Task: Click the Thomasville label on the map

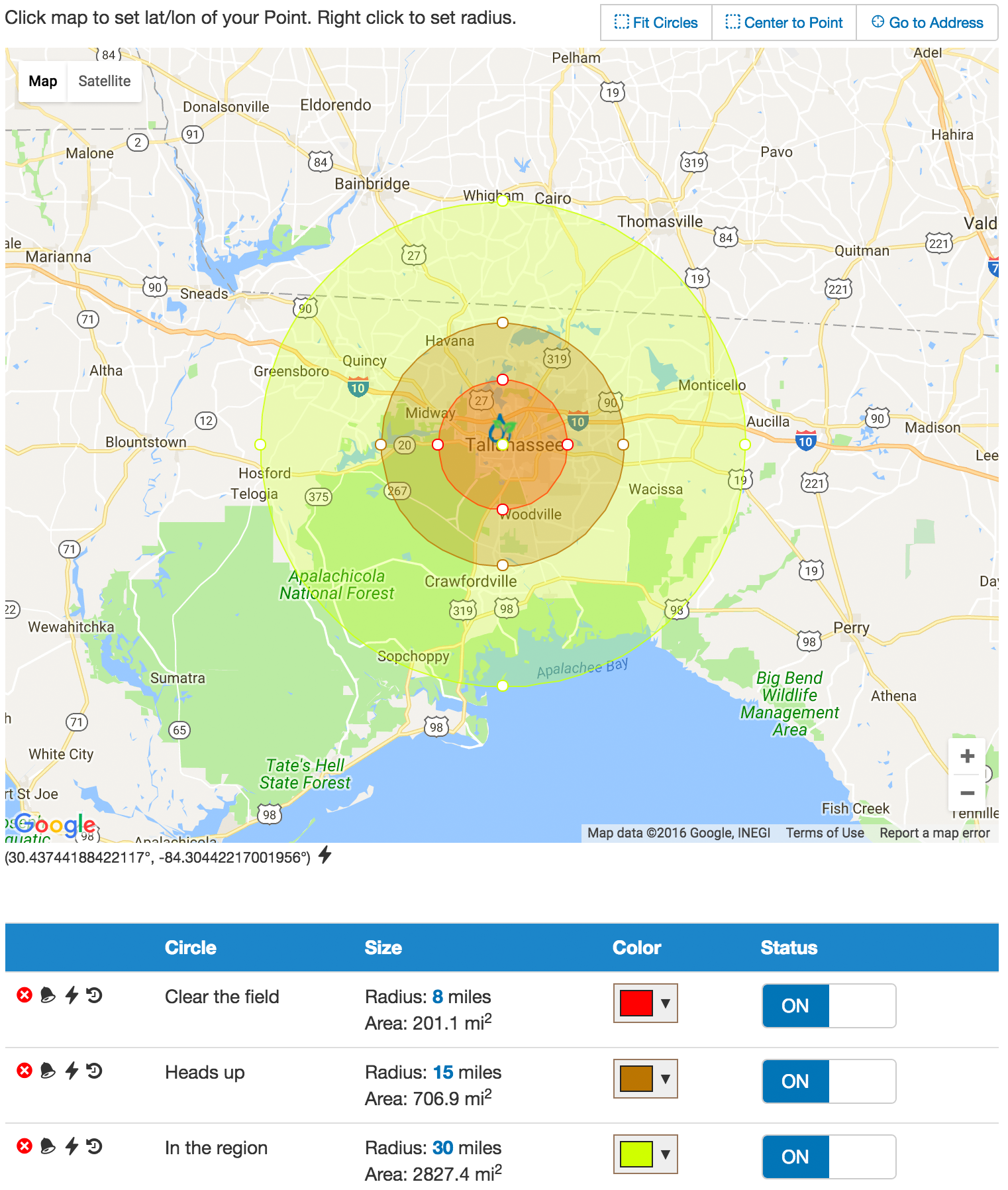Action: click(x=660, y=221)
